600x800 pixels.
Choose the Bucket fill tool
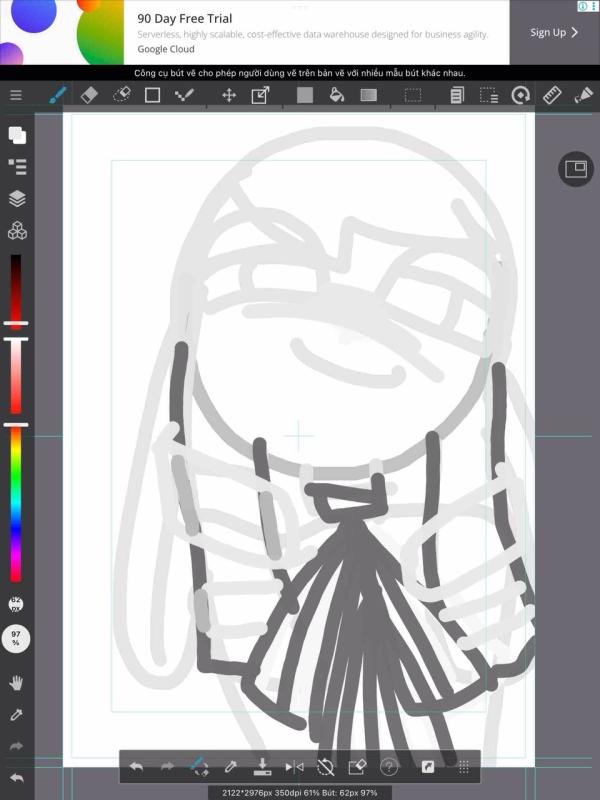tap(337, 95)
